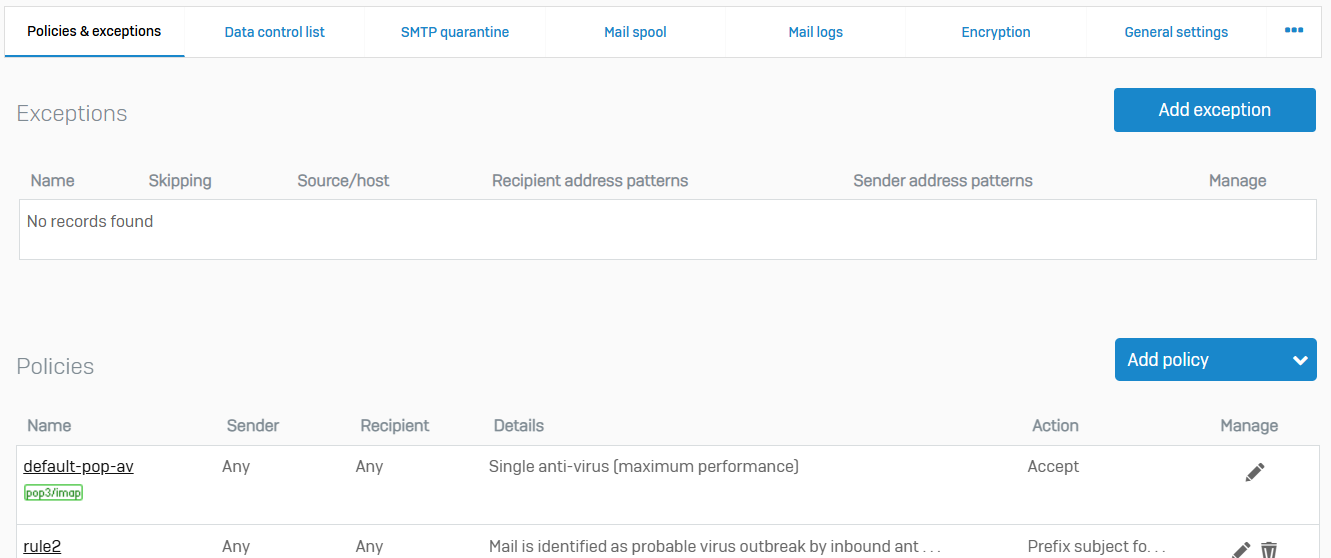Open the Encryption tab

pyautogui.click(x=996, y=32)
